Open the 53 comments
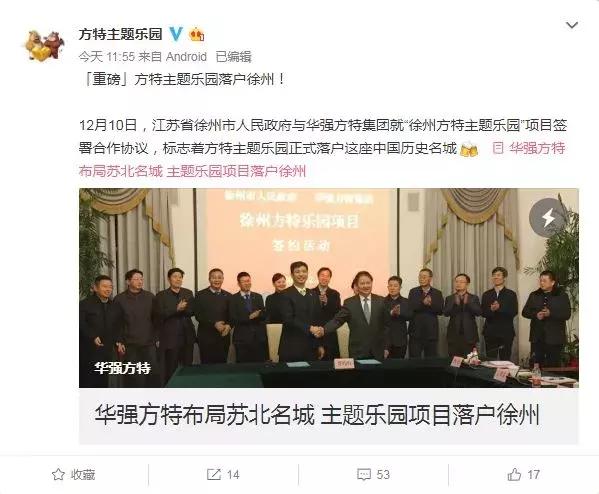599x494 pixels. click(x=373, y=475)
